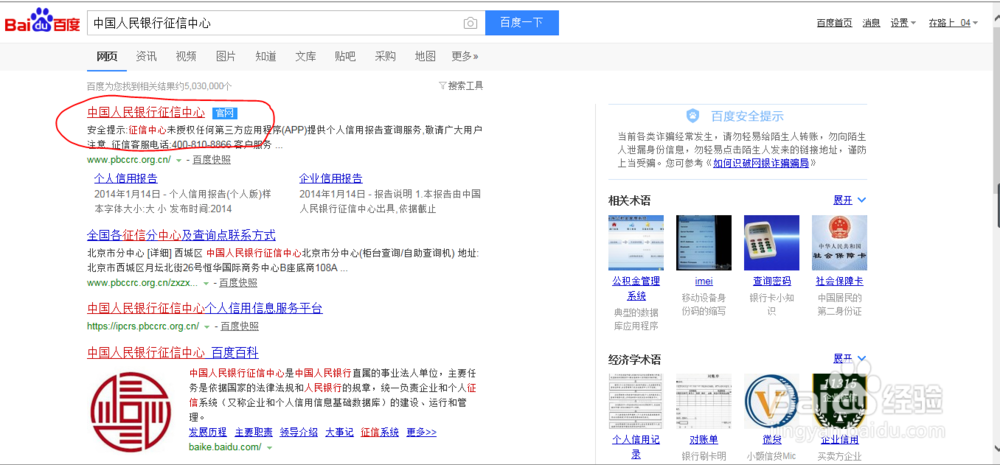Image resolution: width=1000 pixels, height=465 pixels.
Task: Open the 百度百科 result title
Action: 172,353
